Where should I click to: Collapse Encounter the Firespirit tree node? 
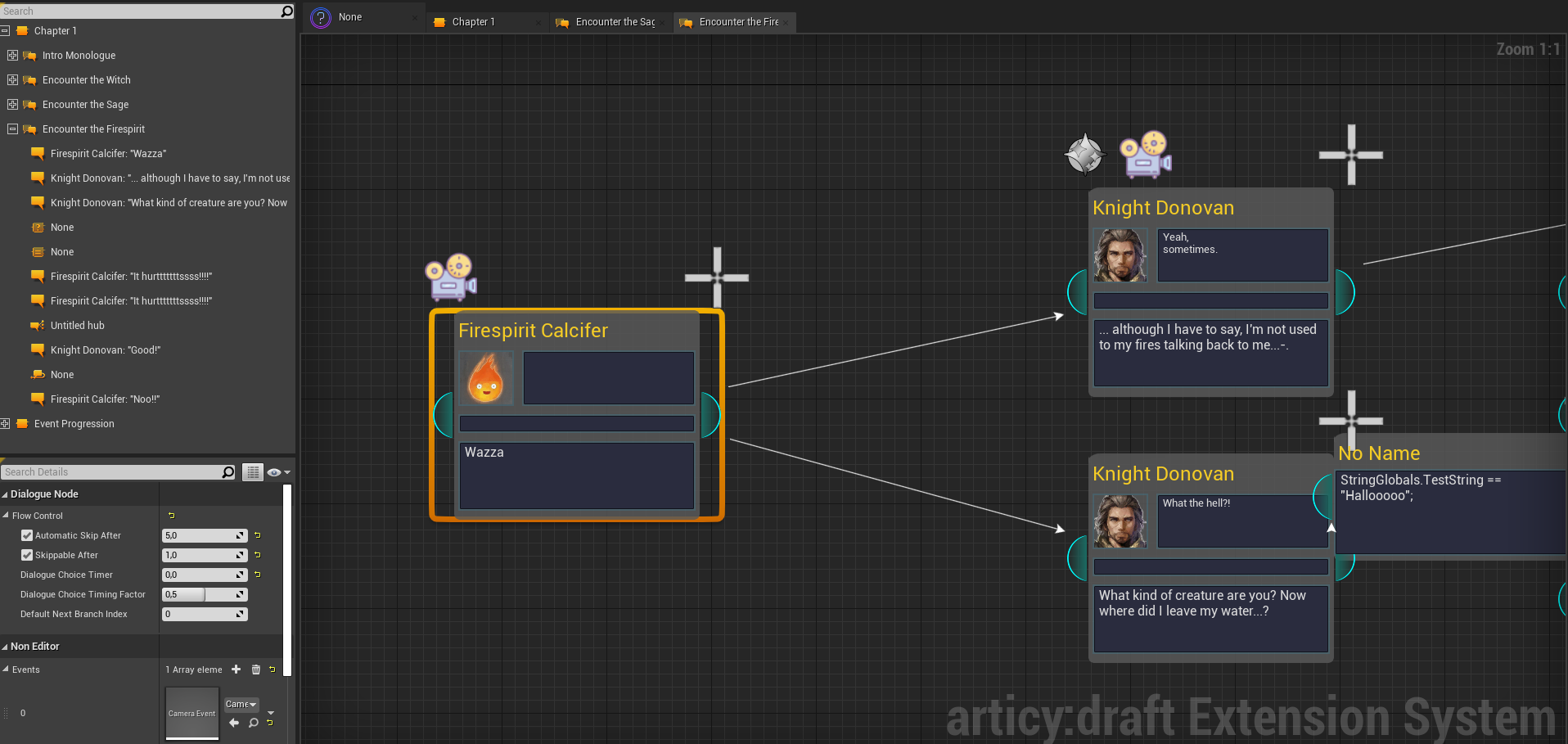12,129
